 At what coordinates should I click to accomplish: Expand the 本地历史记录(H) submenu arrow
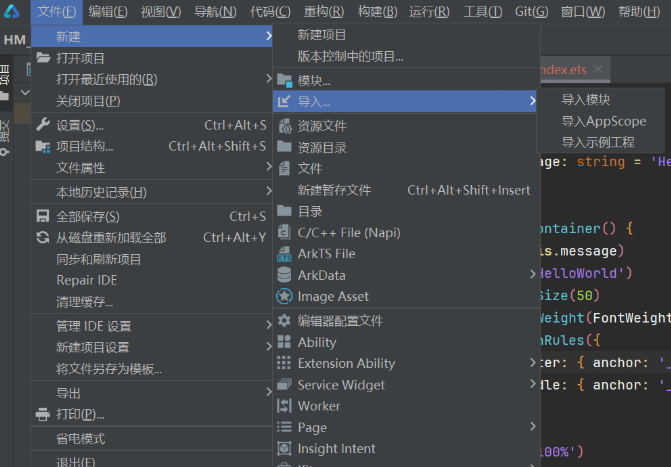coord(268,191)
